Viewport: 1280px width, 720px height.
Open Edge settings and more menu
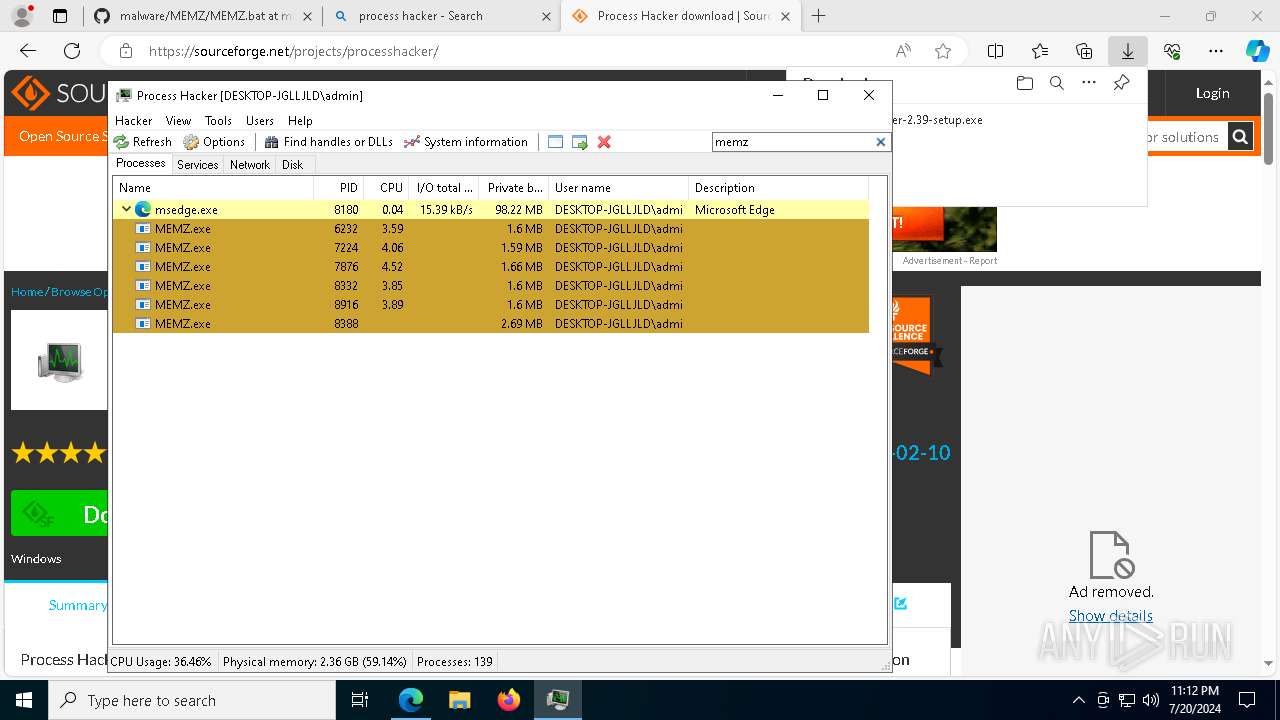[x=1216, y=51]
